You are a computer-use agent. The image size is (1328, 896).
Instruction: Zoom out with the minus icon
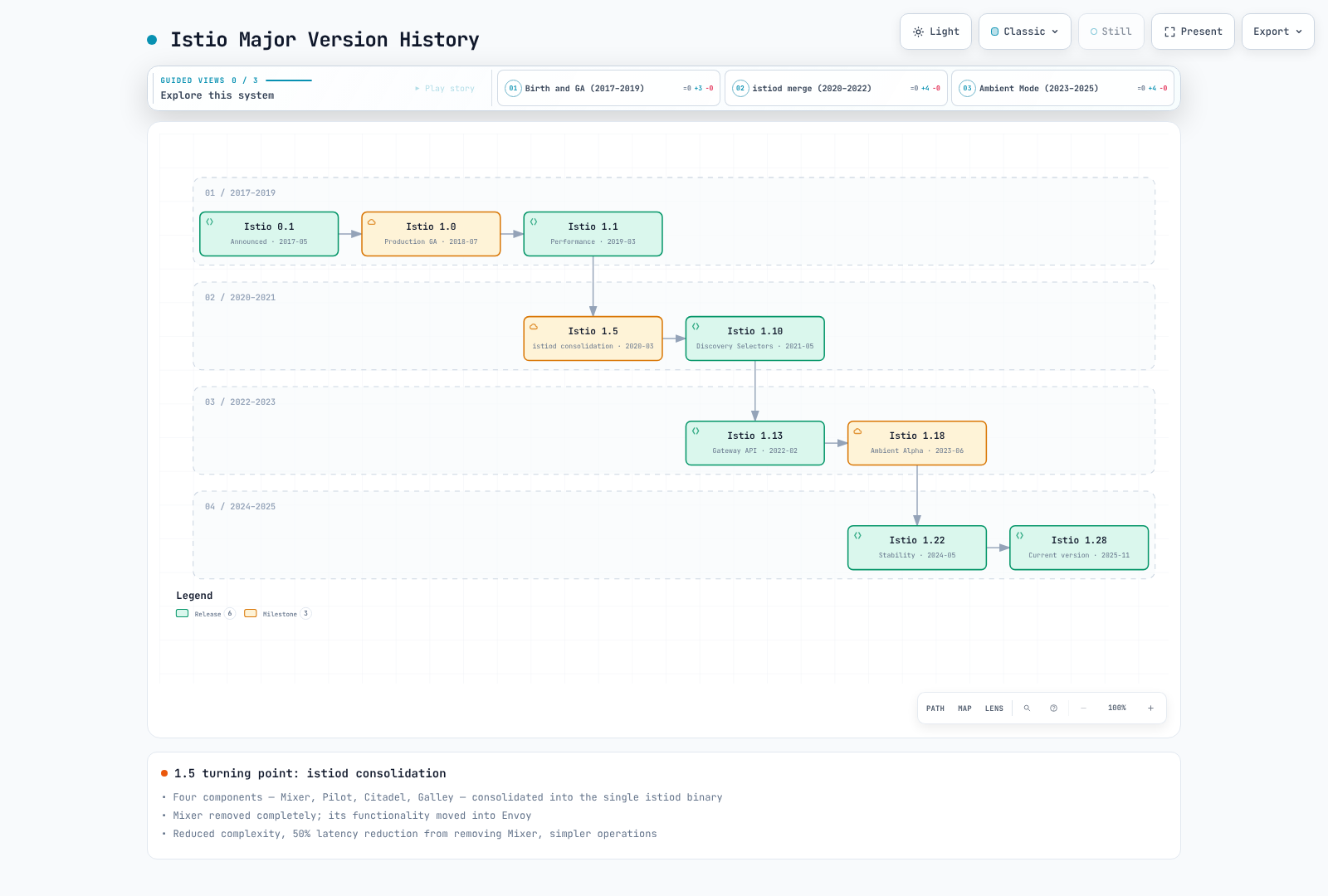pyautogui.click(x=1083, y=709)
